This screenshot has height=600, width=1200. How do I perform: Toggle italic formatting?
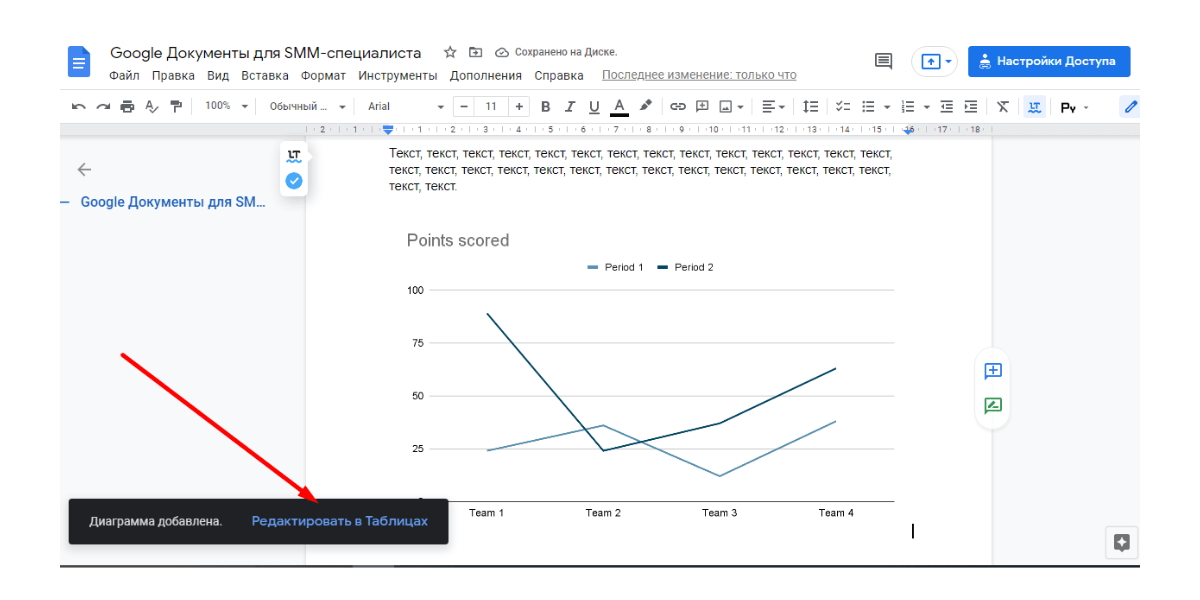pyautogui.click(x=570, y=106)
